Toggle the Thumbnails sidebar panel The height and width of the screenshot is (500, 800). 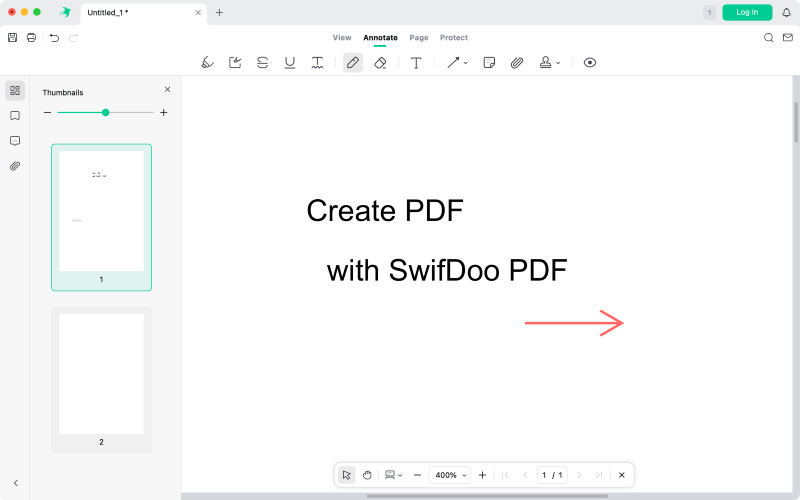point(15,90)
